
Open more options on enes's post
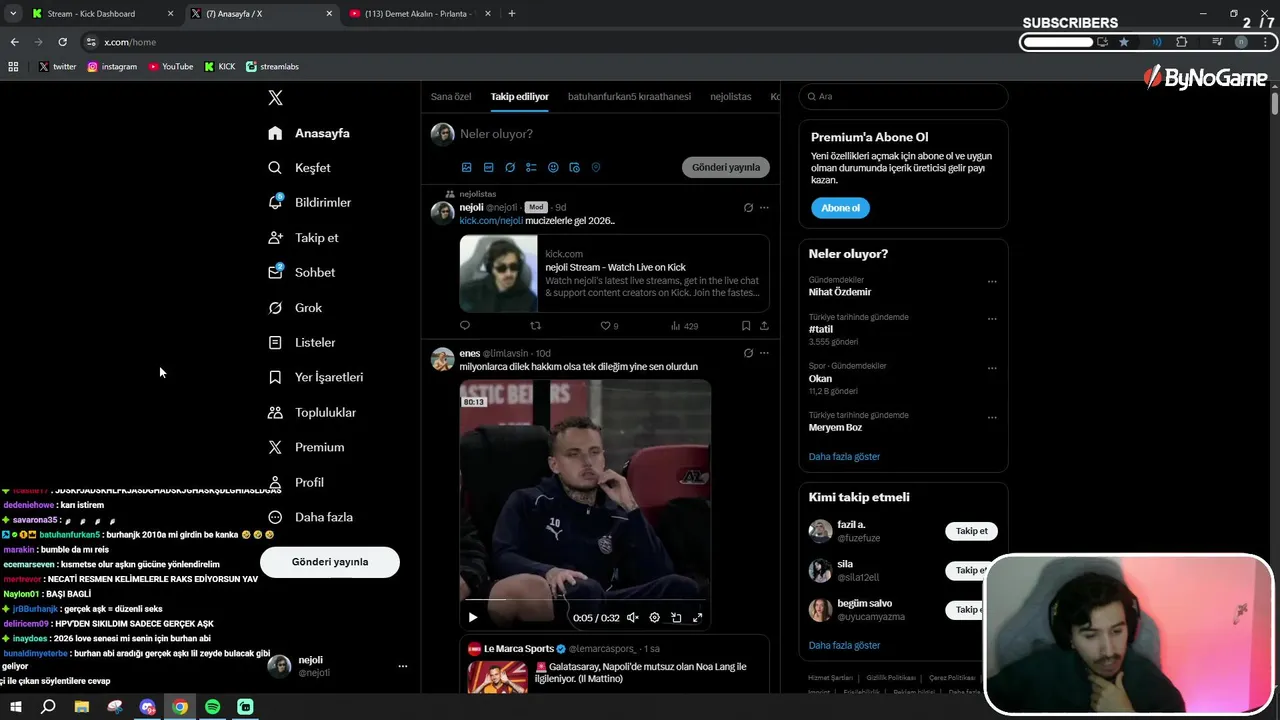764,353
